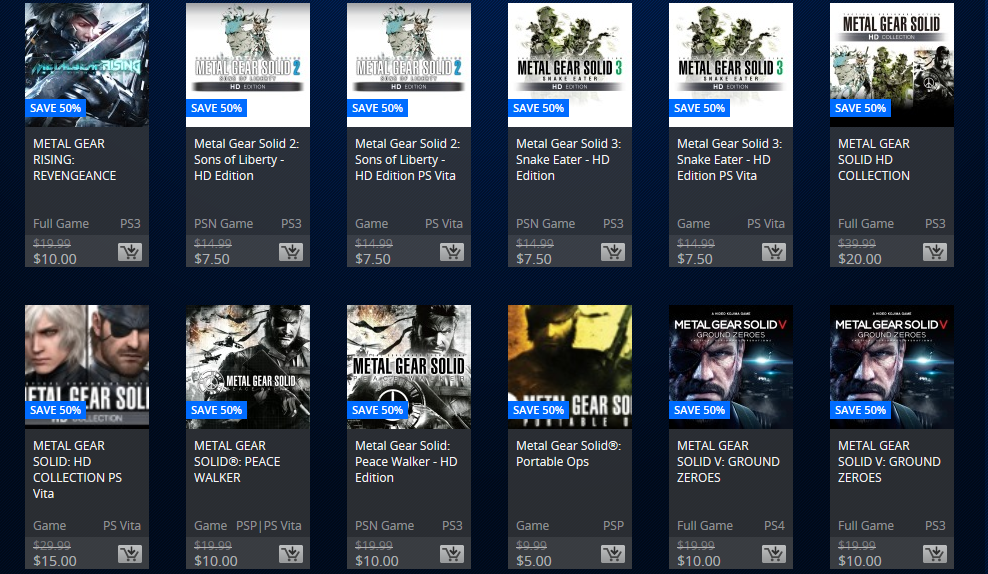Open 'Sons of Liberty - HD Edition' PS3 title
Image resolution: width=988 pixels, height=574 pixels.
(x=246, y=159)
